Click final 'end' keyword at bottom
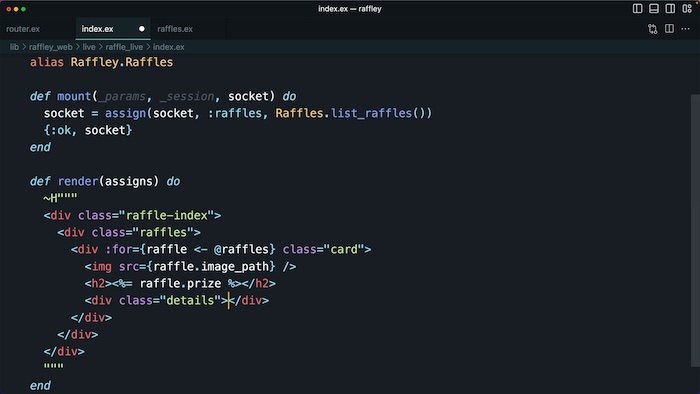Screen dimensions: 700x394 (40, 386)
